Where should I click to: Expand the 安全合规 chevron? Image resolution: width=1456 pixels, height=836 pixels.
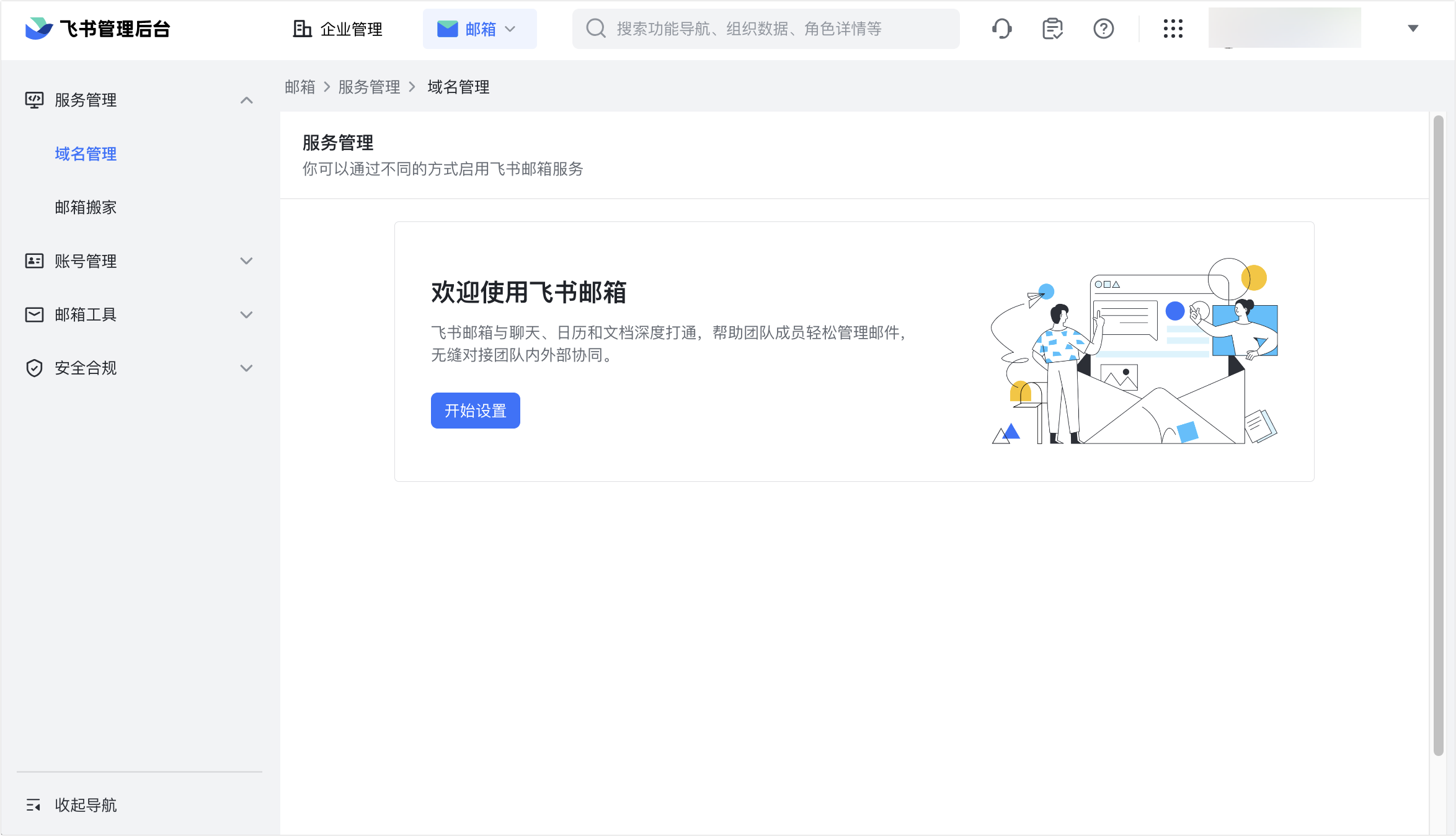click(x=246, y=368)
